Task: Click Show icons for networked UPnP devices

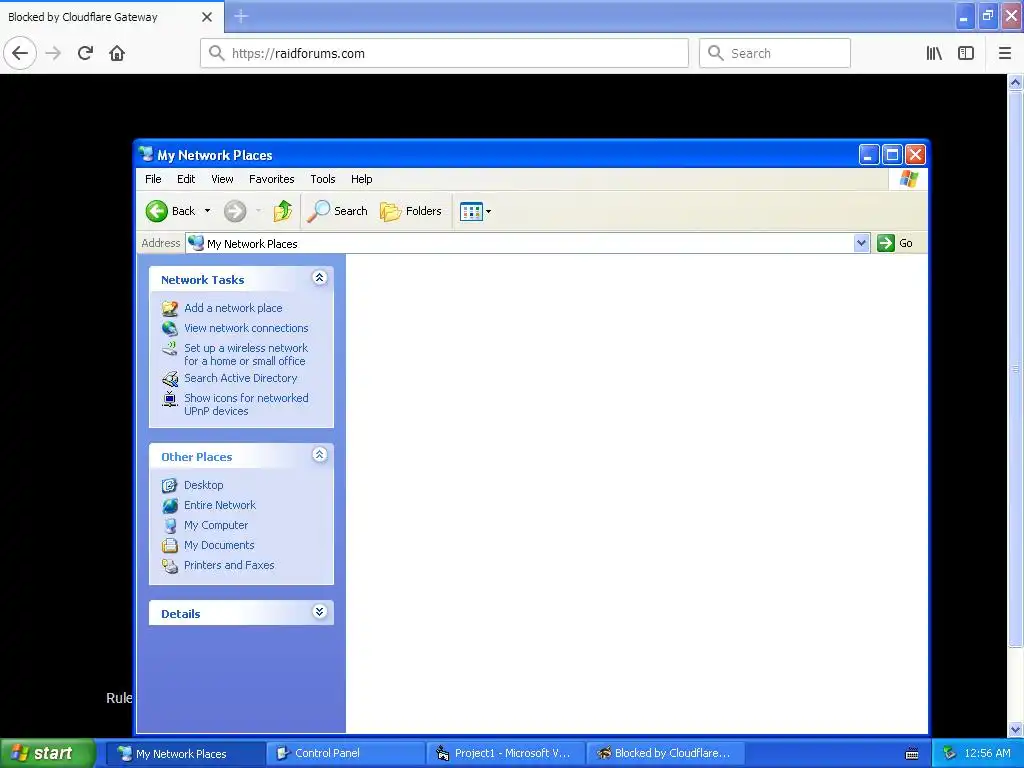Action: click(246, 404)
